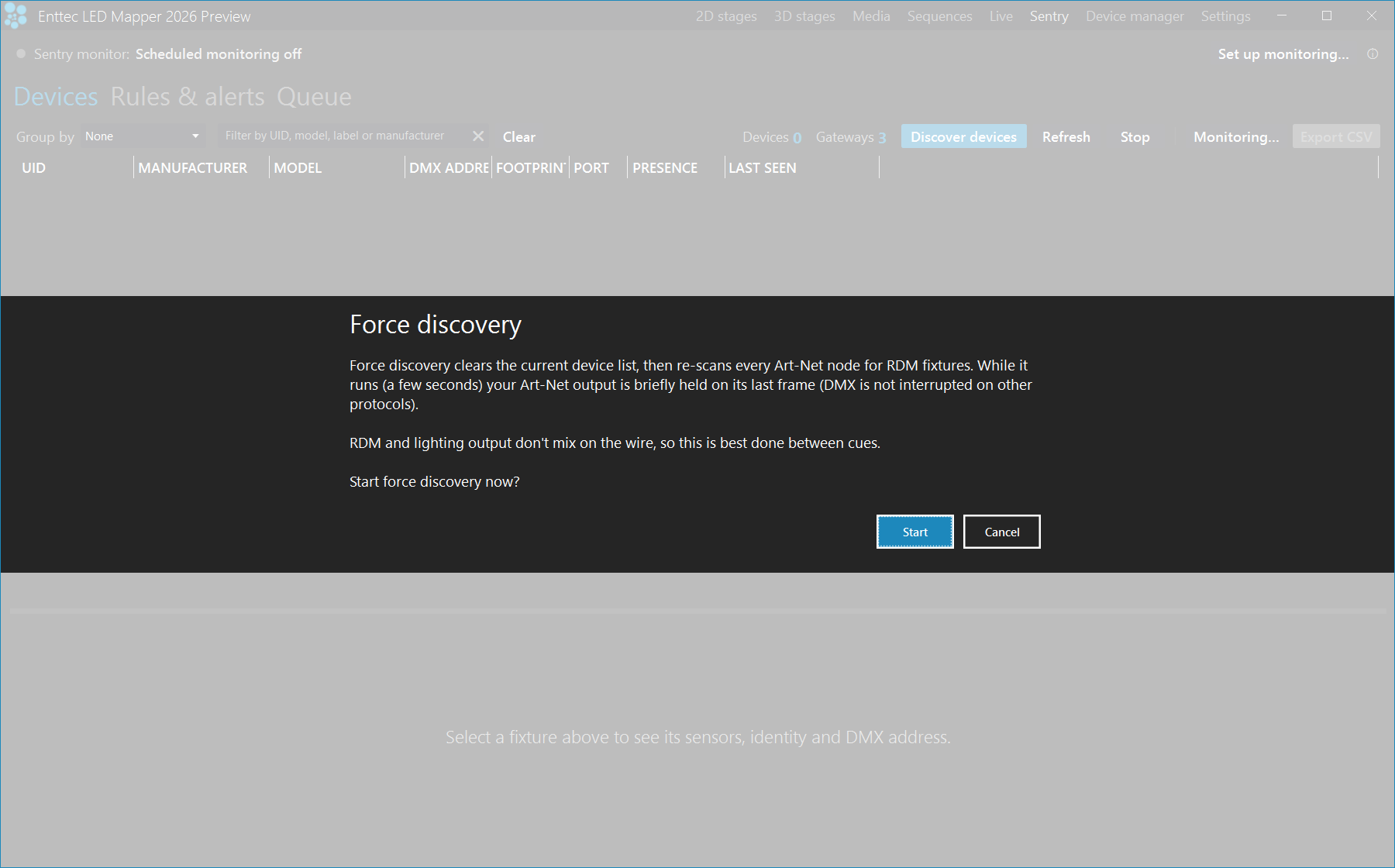Sort by the MODEL column header

(x=337, y=167)
